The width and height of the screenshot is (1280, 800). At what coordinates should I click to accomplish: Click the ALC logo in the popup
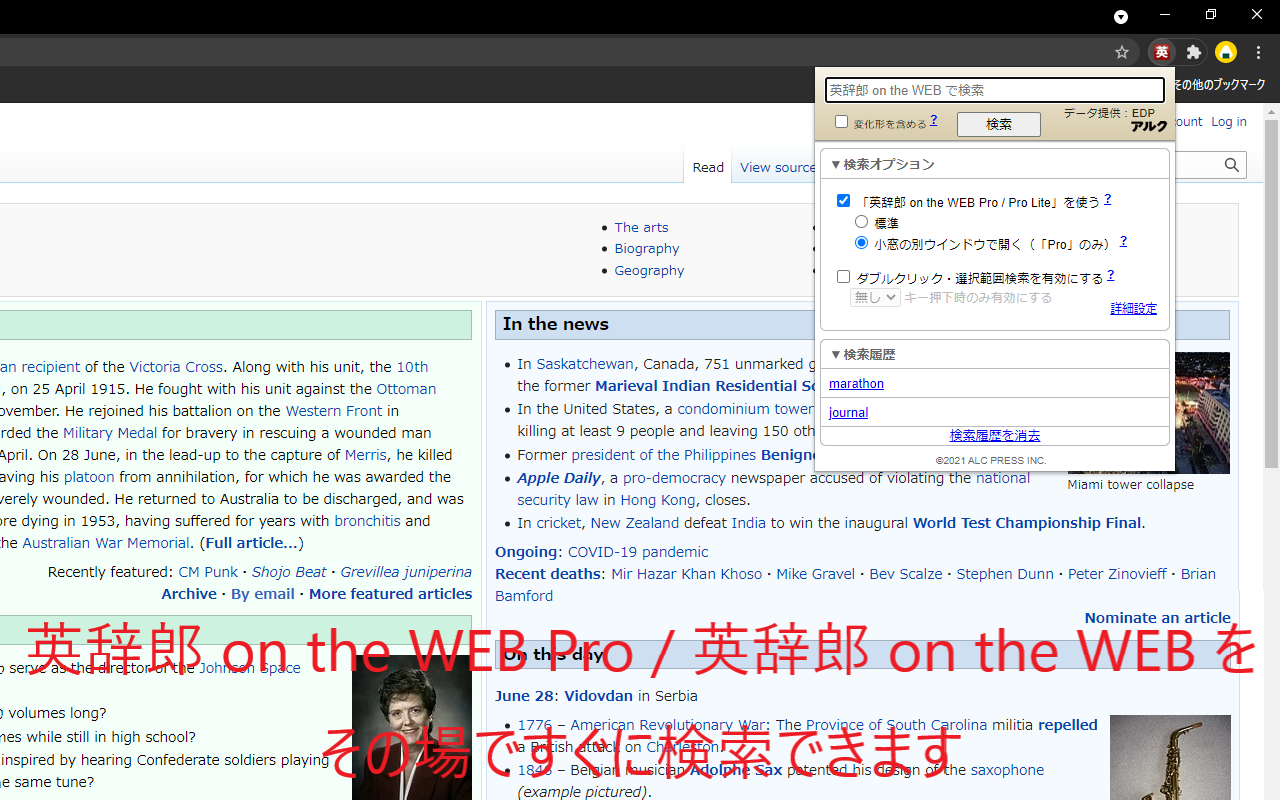pyautogui.click(x=1148, y=127)
